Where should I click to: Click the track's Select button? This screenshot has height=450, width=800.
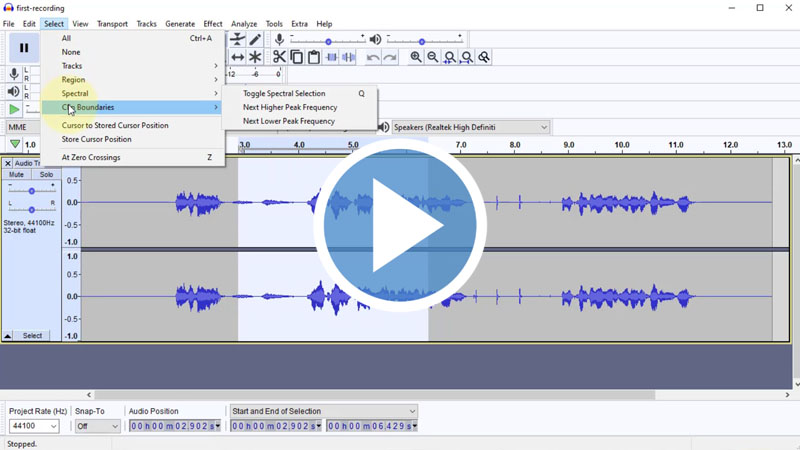point(32,336)
